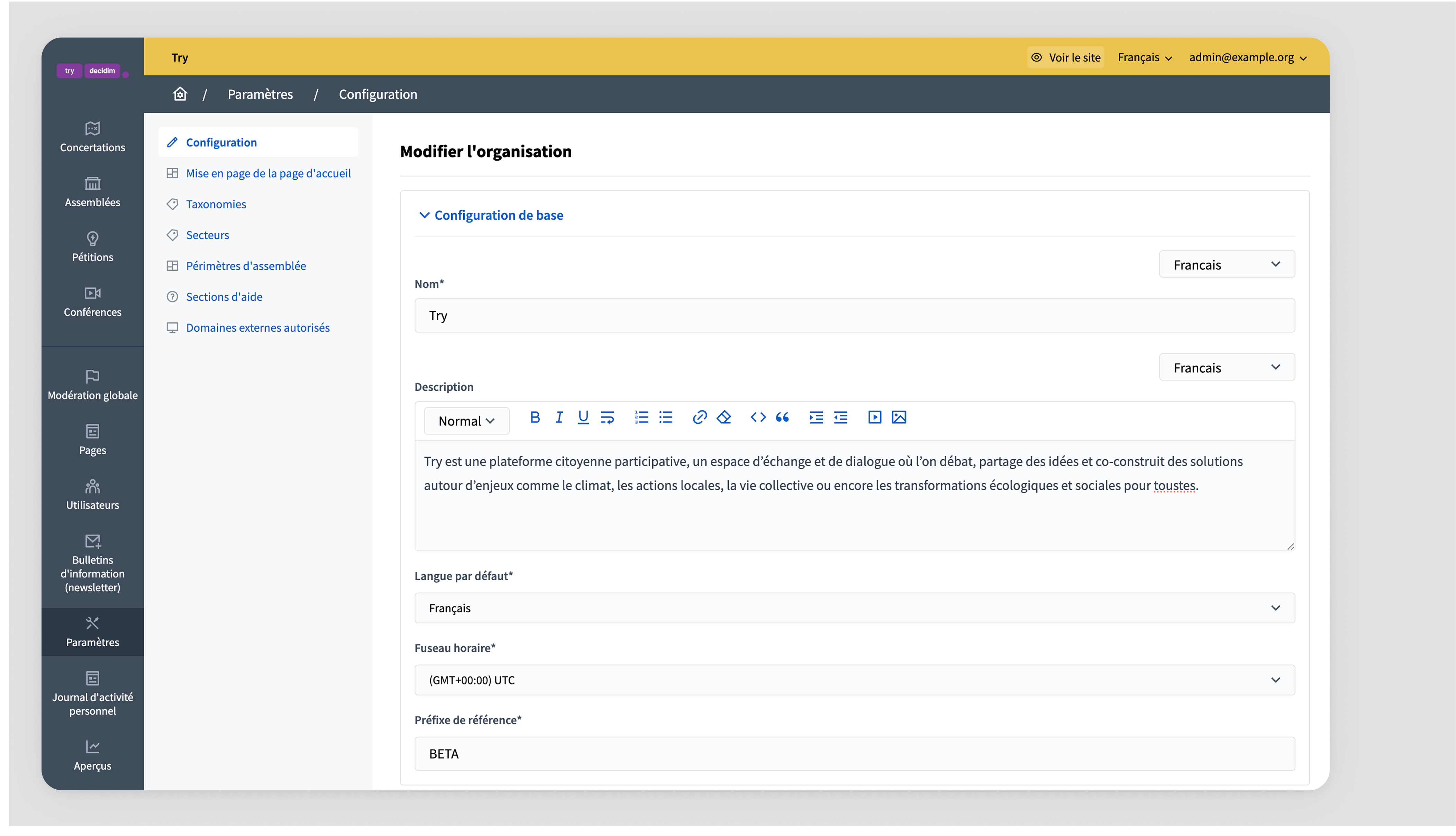Click the insert image icon

[899, 417]
